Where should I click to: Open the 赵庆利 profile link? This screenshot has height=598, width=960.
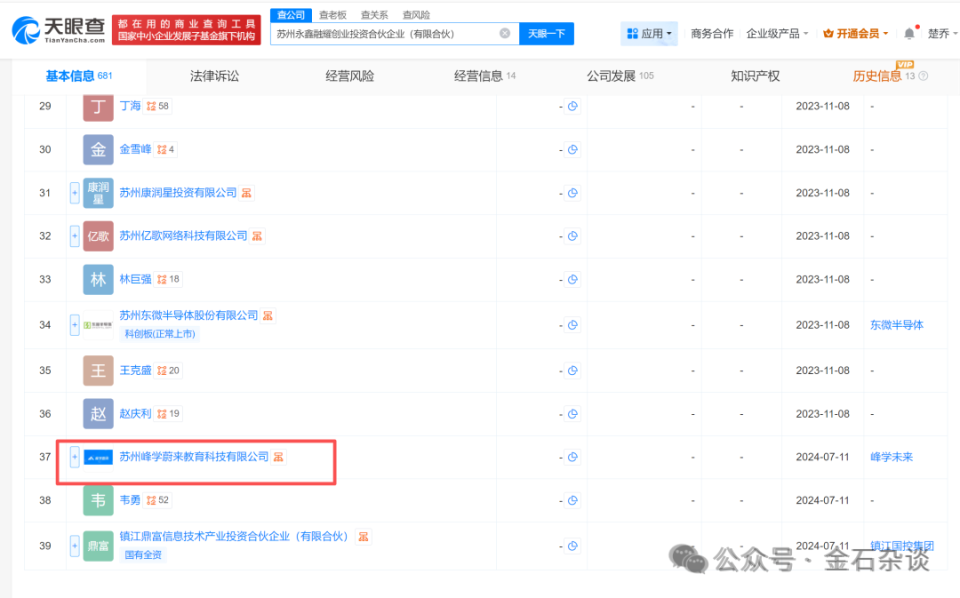click(135, 414)
